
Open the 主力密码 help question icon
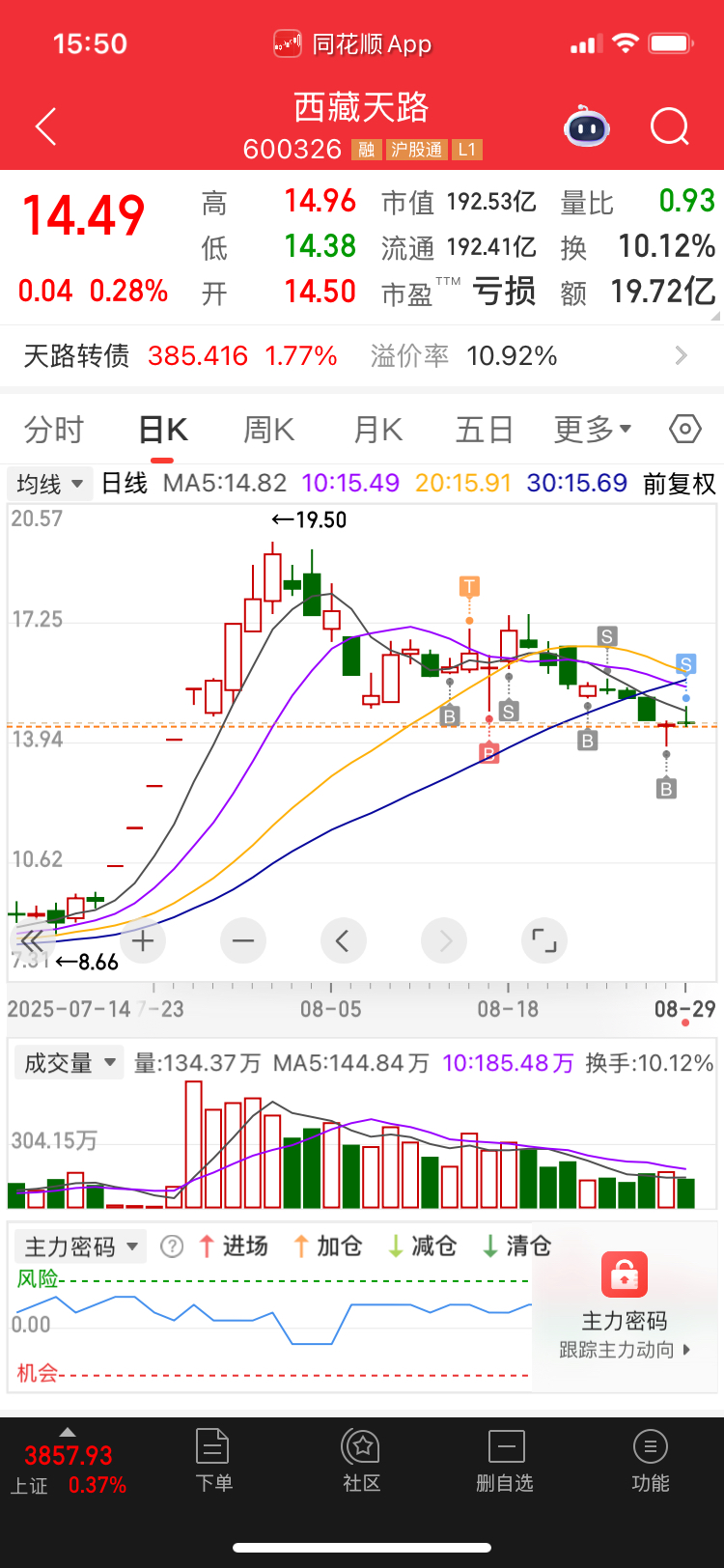(x=172, y=1246)
